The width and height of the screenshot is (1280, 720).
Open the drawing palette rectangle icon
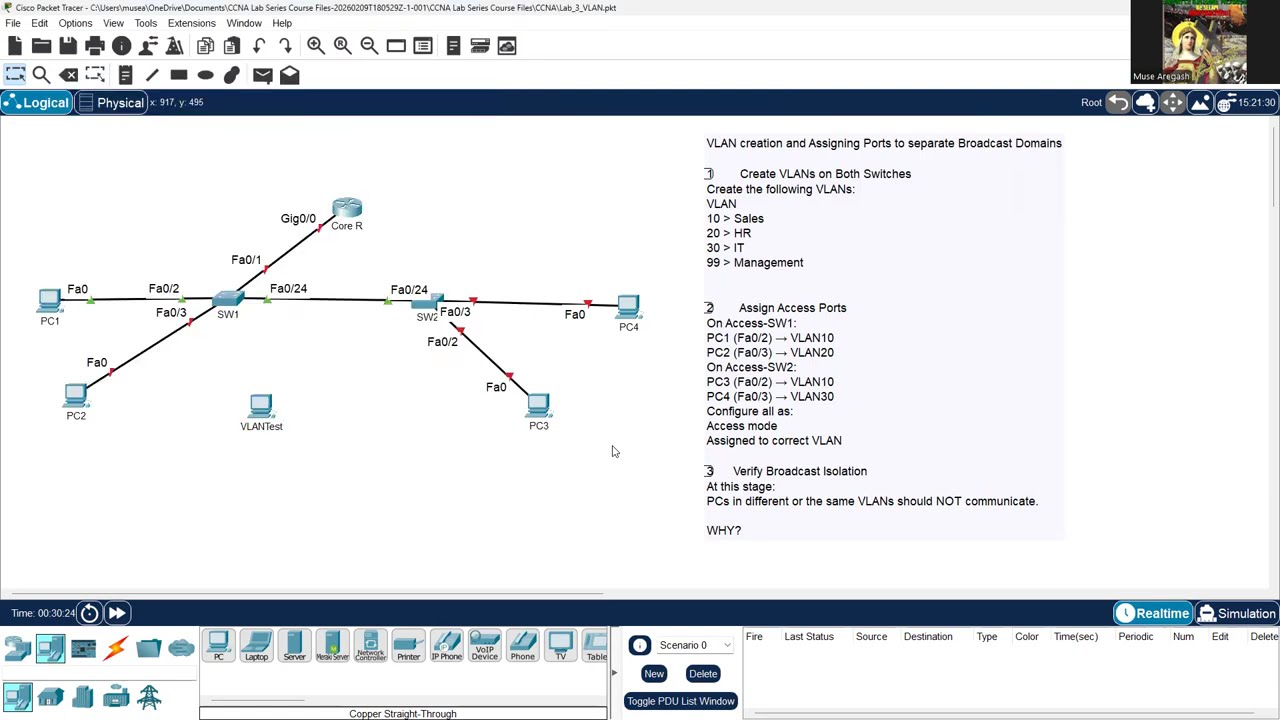[x=396, y=46]
